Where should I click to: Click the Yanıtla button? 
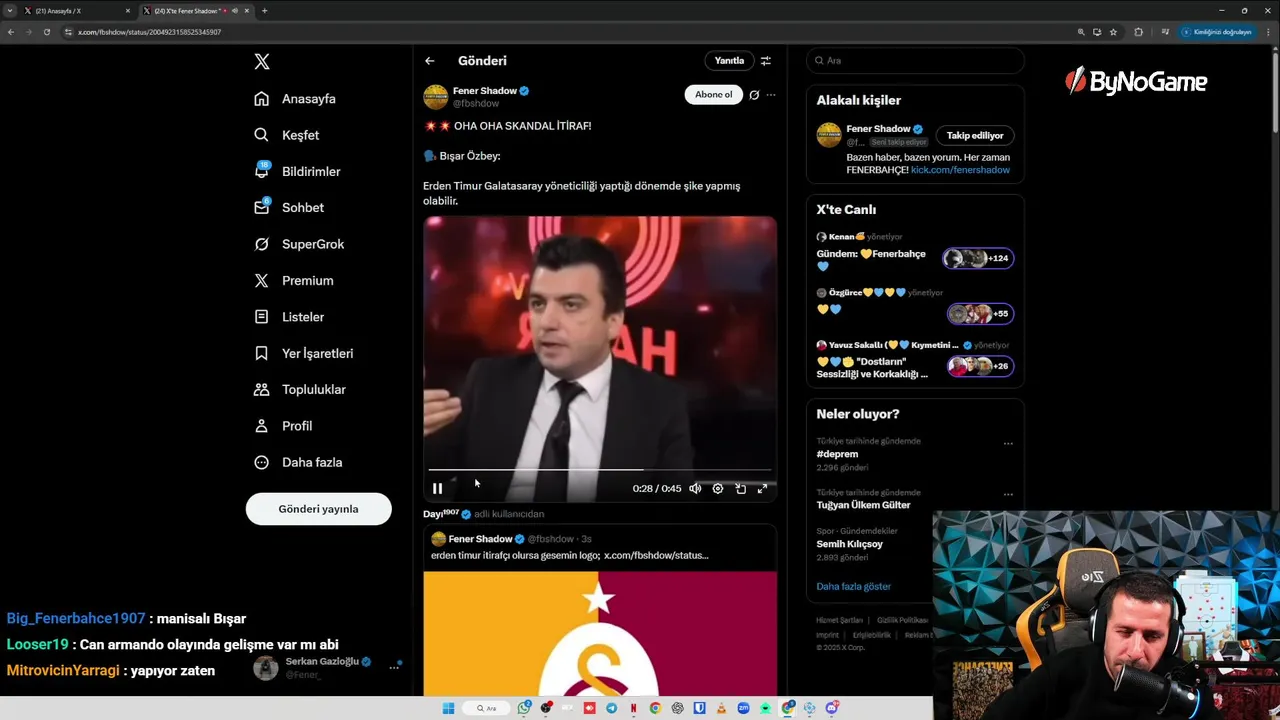pyautogui.click(x=729, y=61)
